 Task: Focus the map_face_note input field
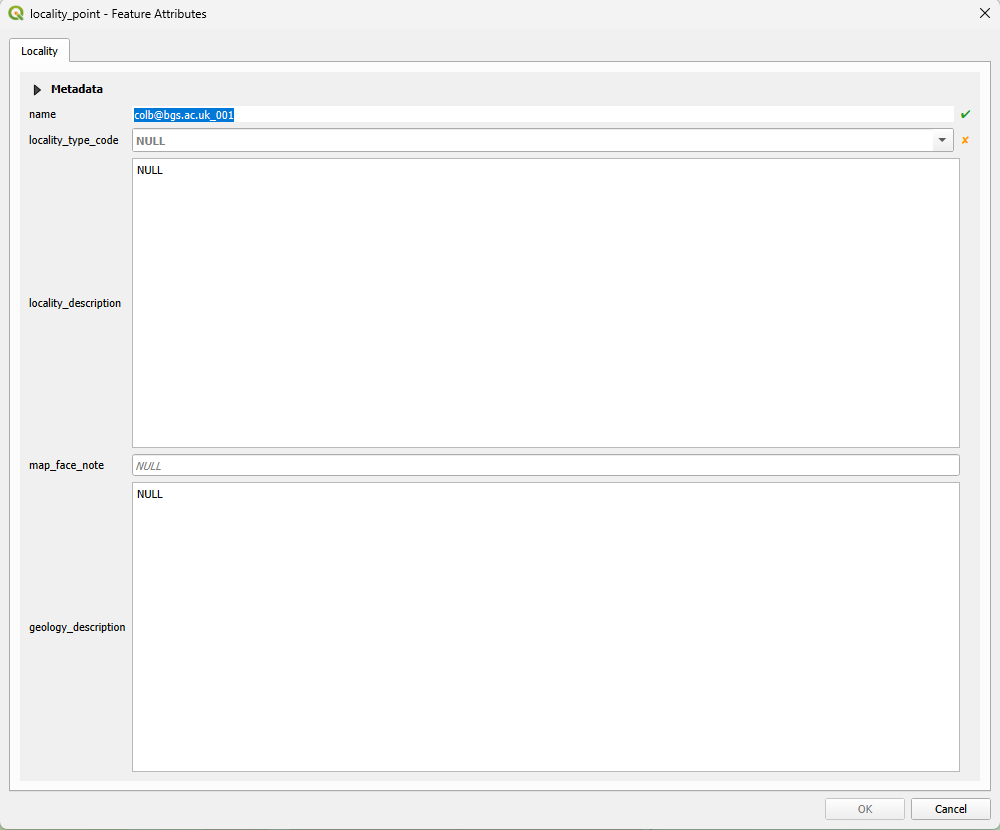pyautogui.click(x=546, y=465)
